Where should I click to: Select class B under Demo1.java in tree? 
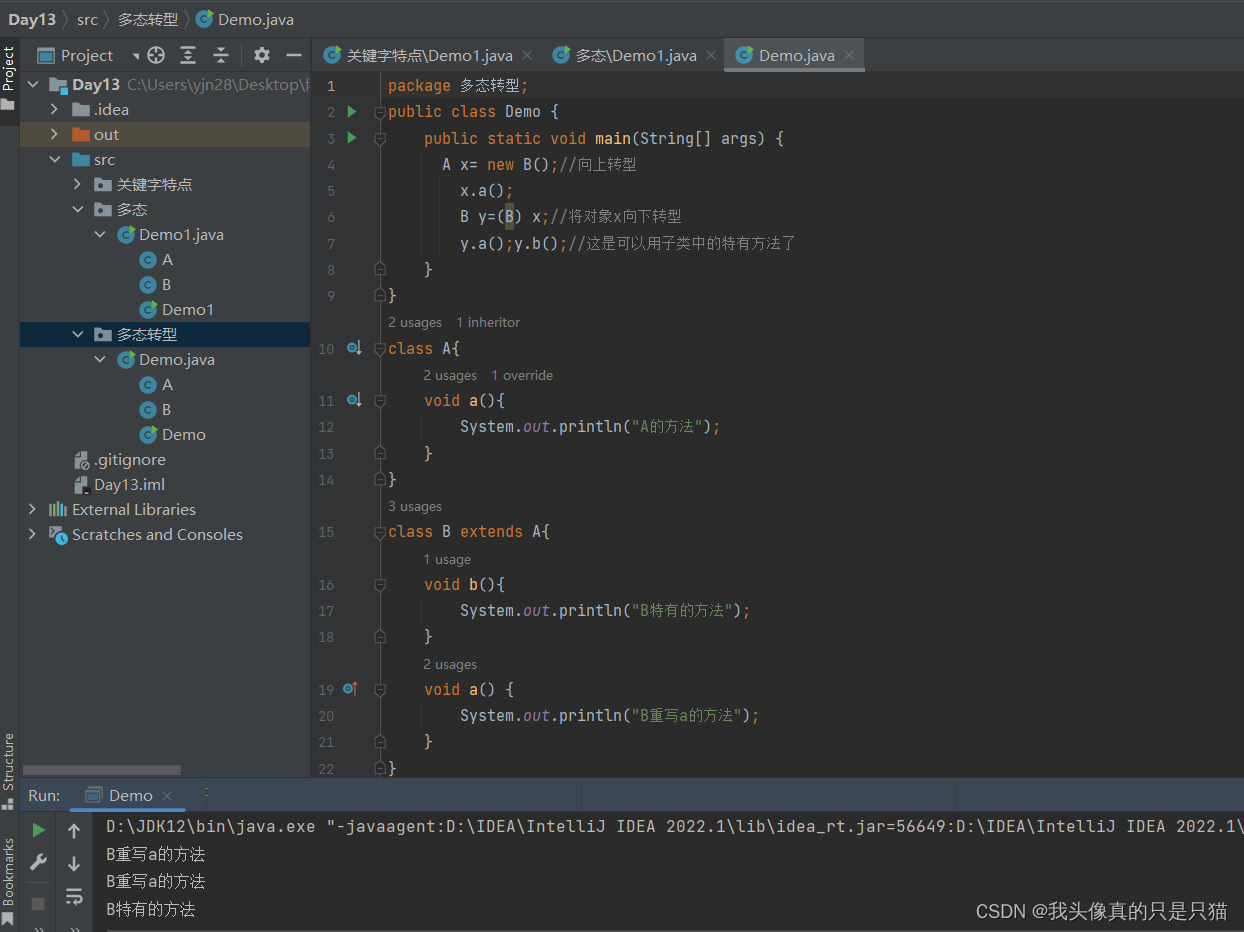coord(156,285)
